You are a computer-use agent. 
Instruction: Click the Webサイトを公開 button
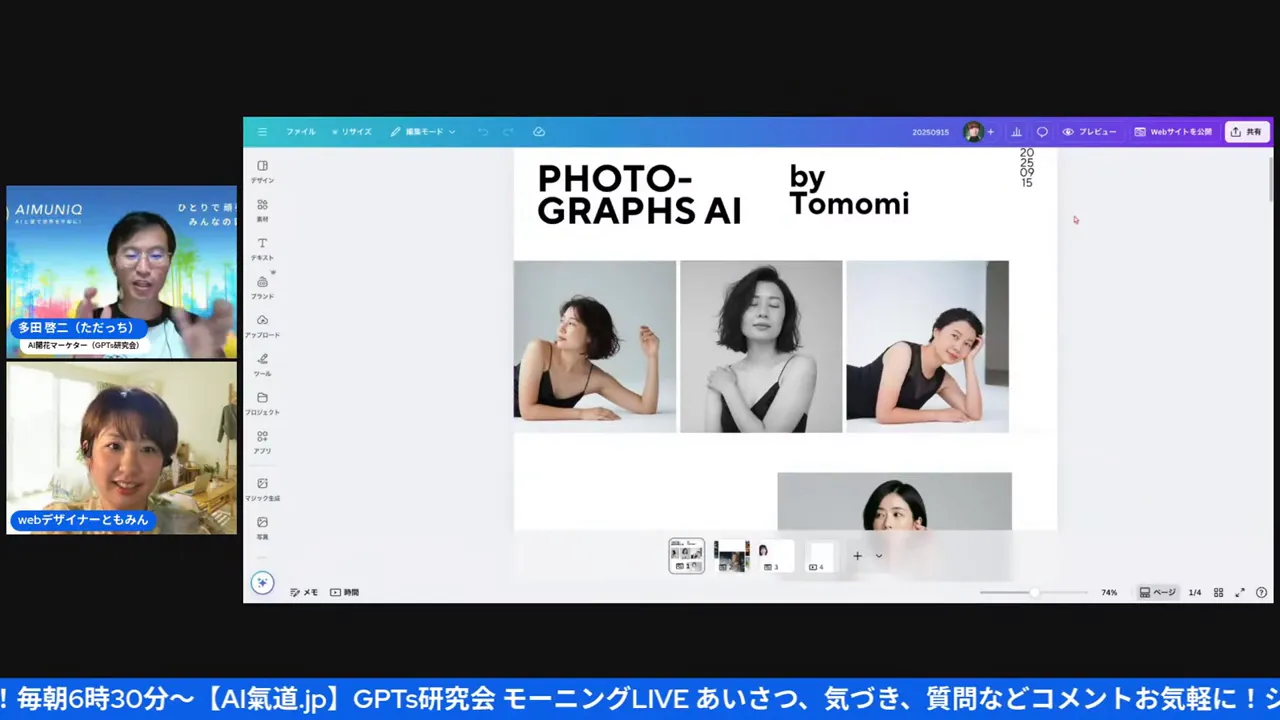pos(1173,132)
